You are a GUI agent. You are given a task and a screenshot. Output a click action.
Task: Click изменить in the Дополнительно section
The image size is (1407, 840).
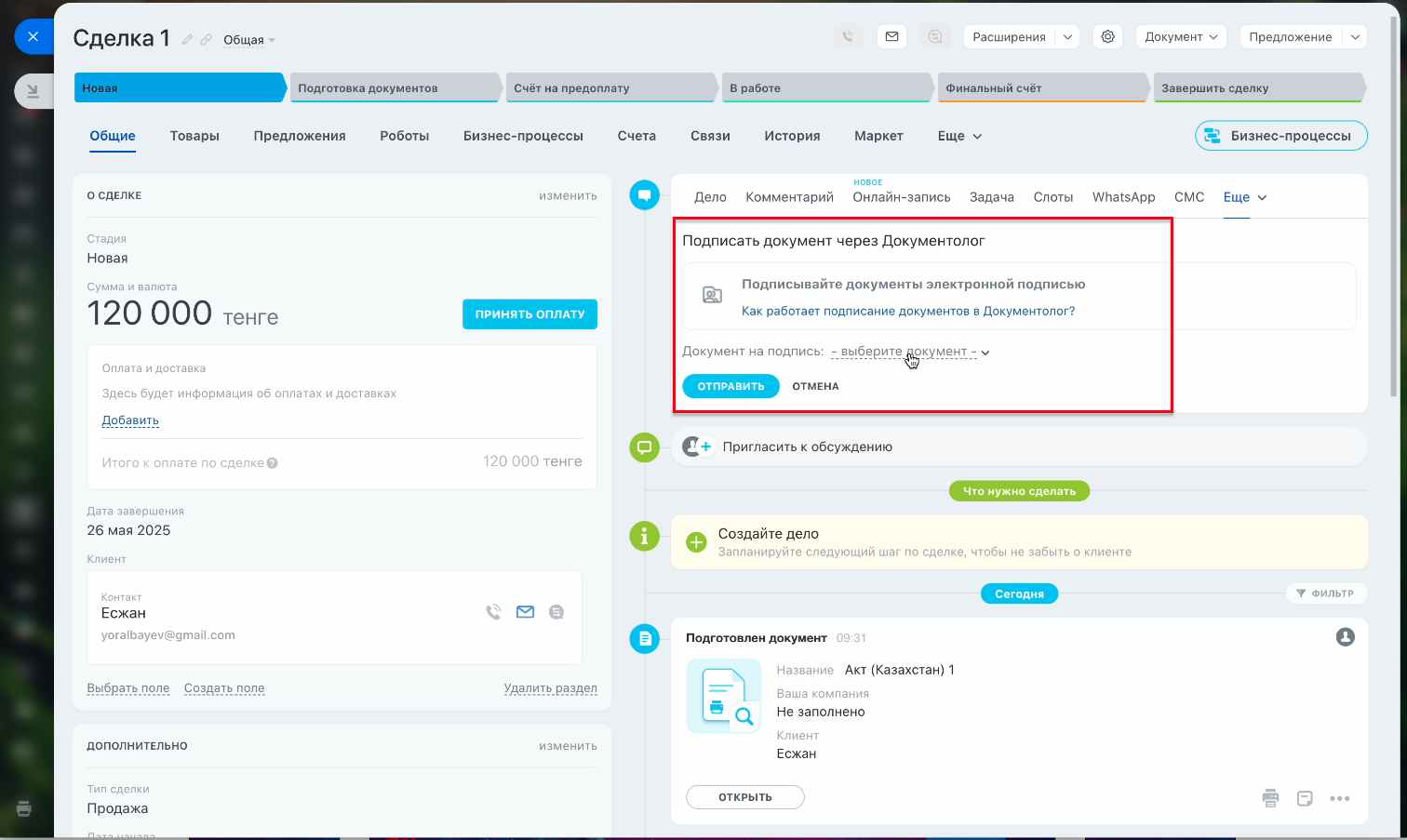(x=568, y=746)
